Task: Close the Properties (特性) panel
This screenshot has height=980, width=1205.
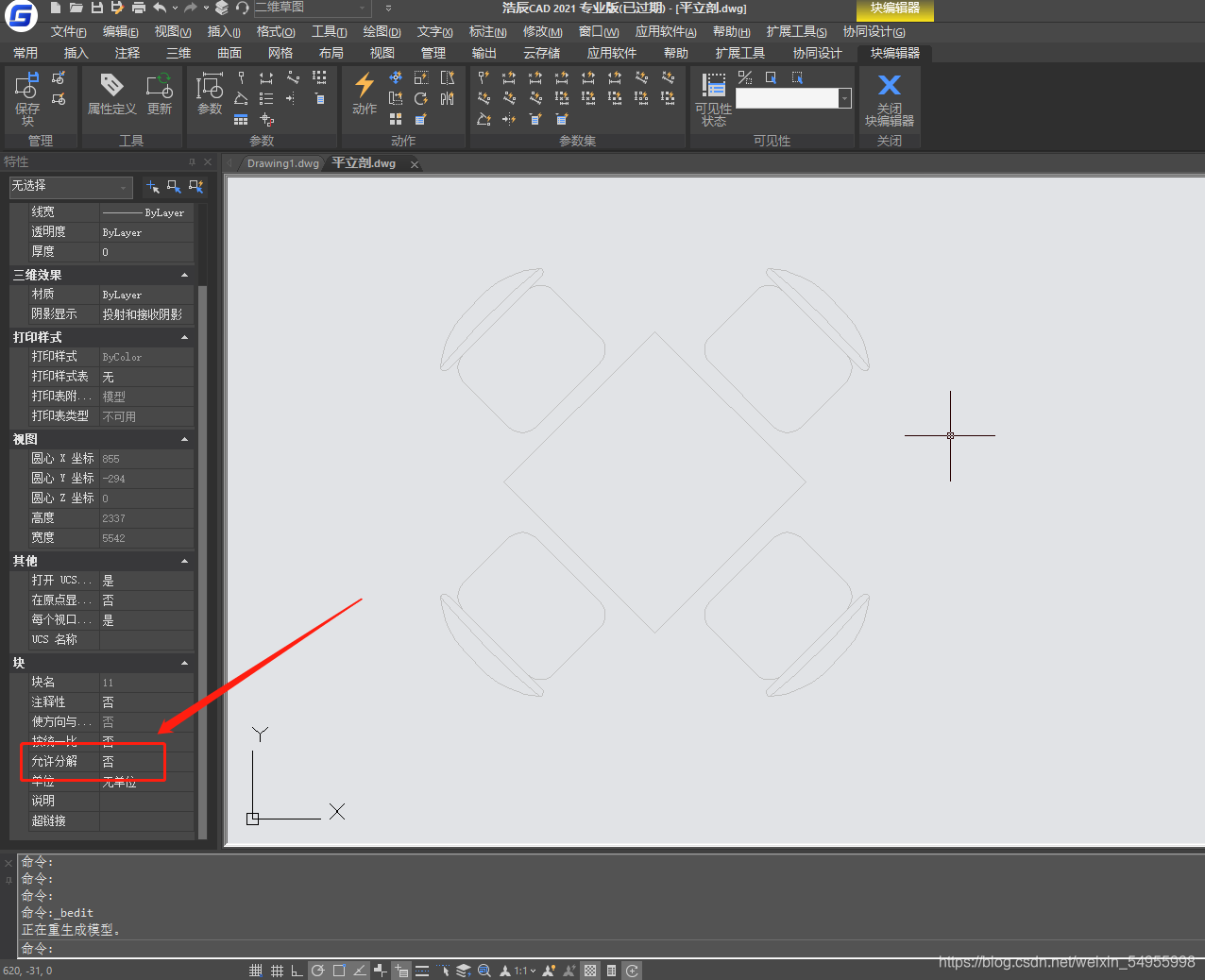Action: coord(208,161)
